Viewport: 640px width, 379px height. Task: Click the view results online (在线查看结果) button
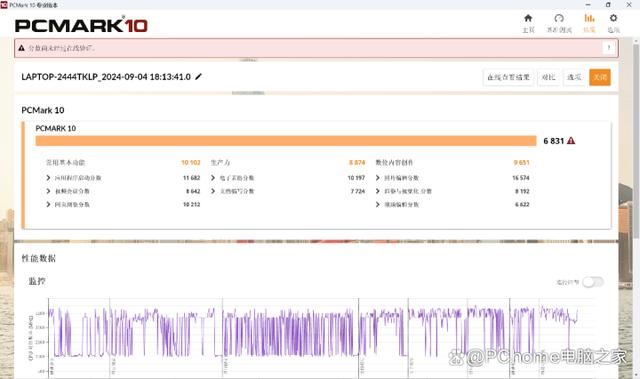click(508, 77)
